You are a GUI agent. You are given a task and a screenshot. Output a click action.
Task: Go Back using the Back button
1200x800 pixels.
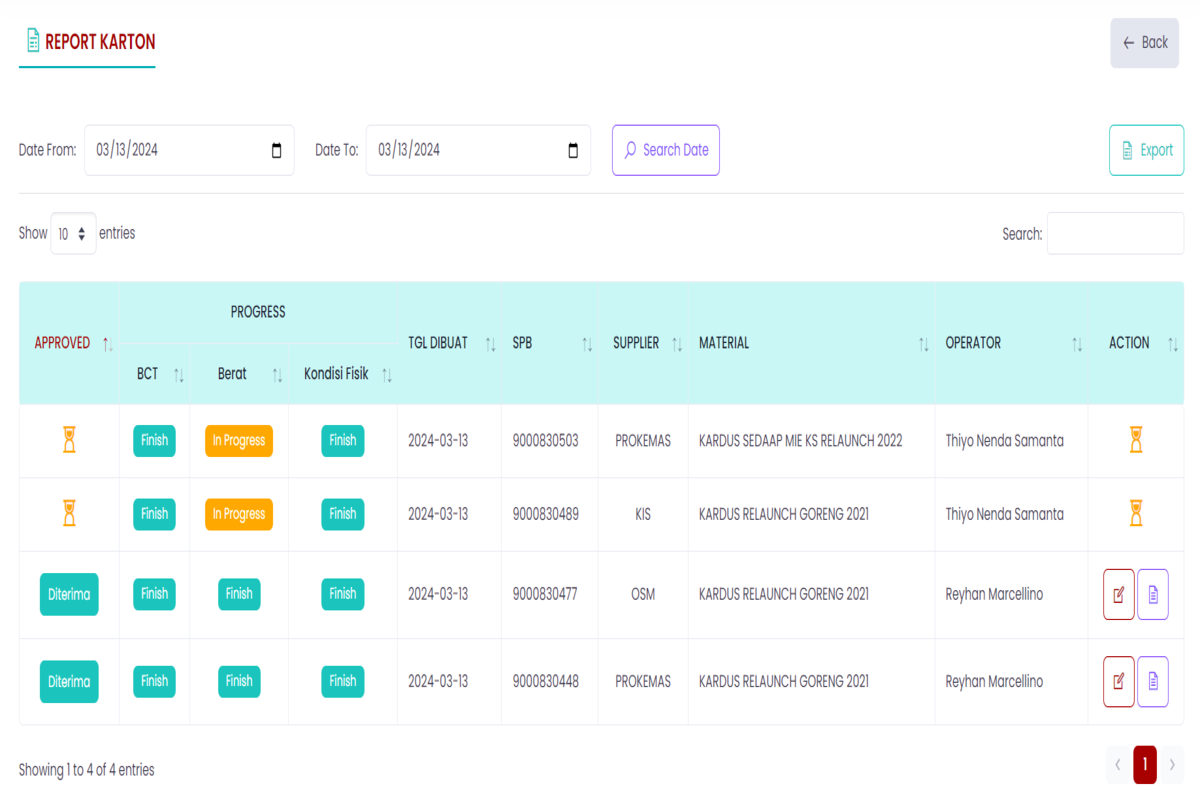point(1144,43)
